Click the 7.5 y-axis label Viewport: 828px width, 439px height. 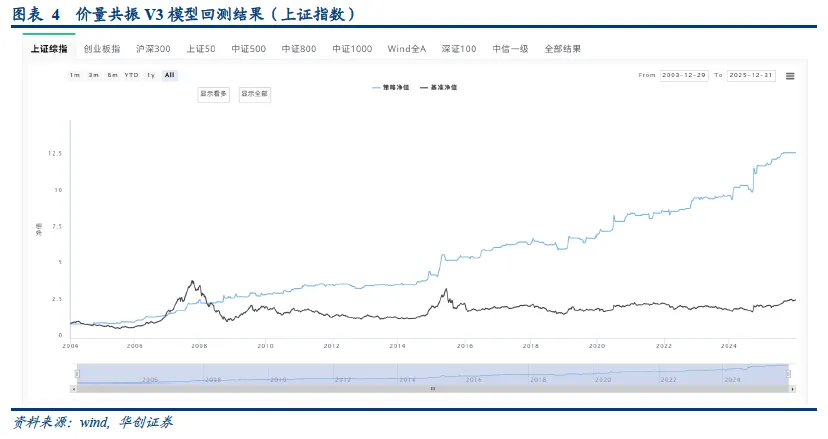[x=57, y=227]
